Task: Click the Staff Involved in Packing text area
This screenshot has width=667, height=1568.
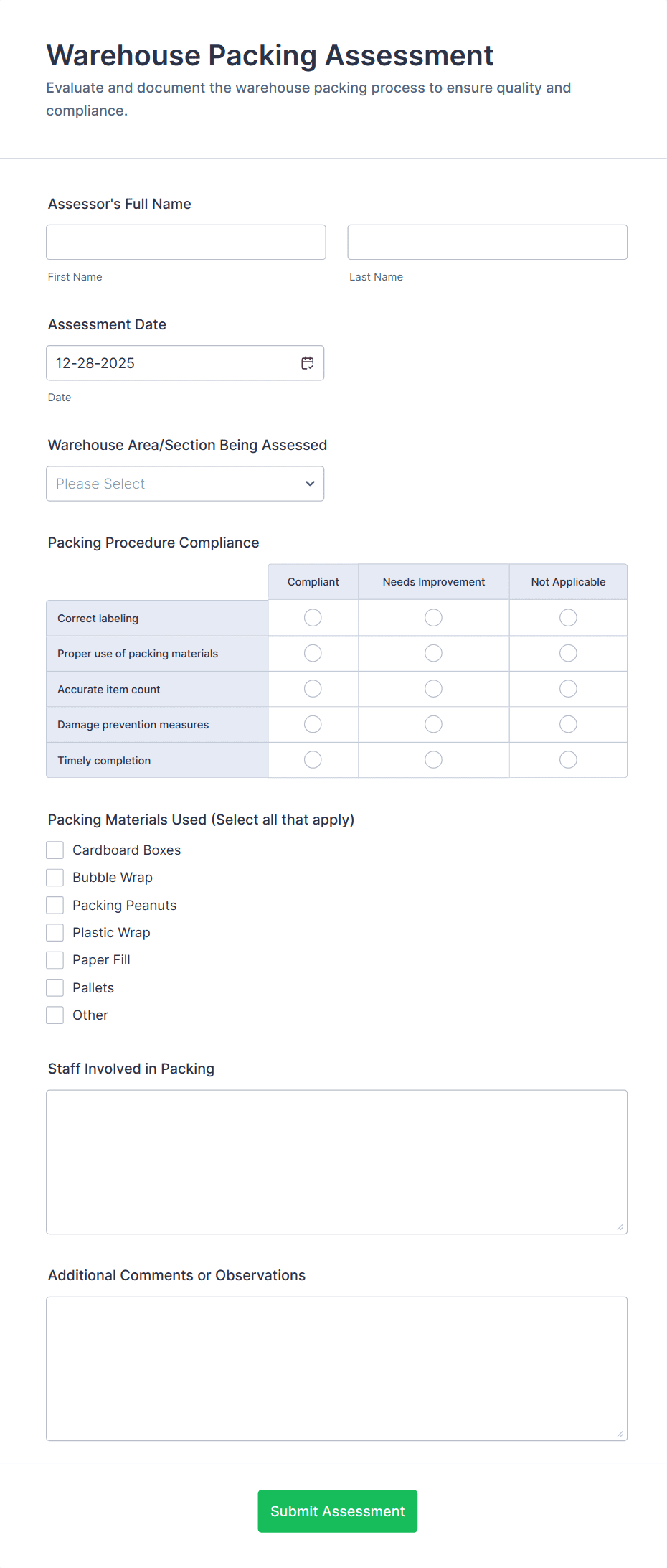Action: (x=336, y=1161)
